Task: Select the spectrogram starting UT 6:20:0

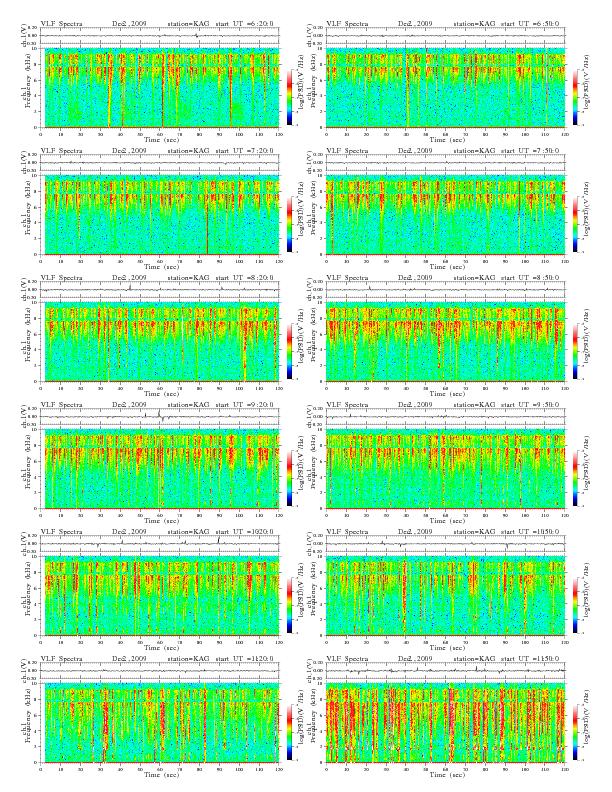Action: pos(160,88)
